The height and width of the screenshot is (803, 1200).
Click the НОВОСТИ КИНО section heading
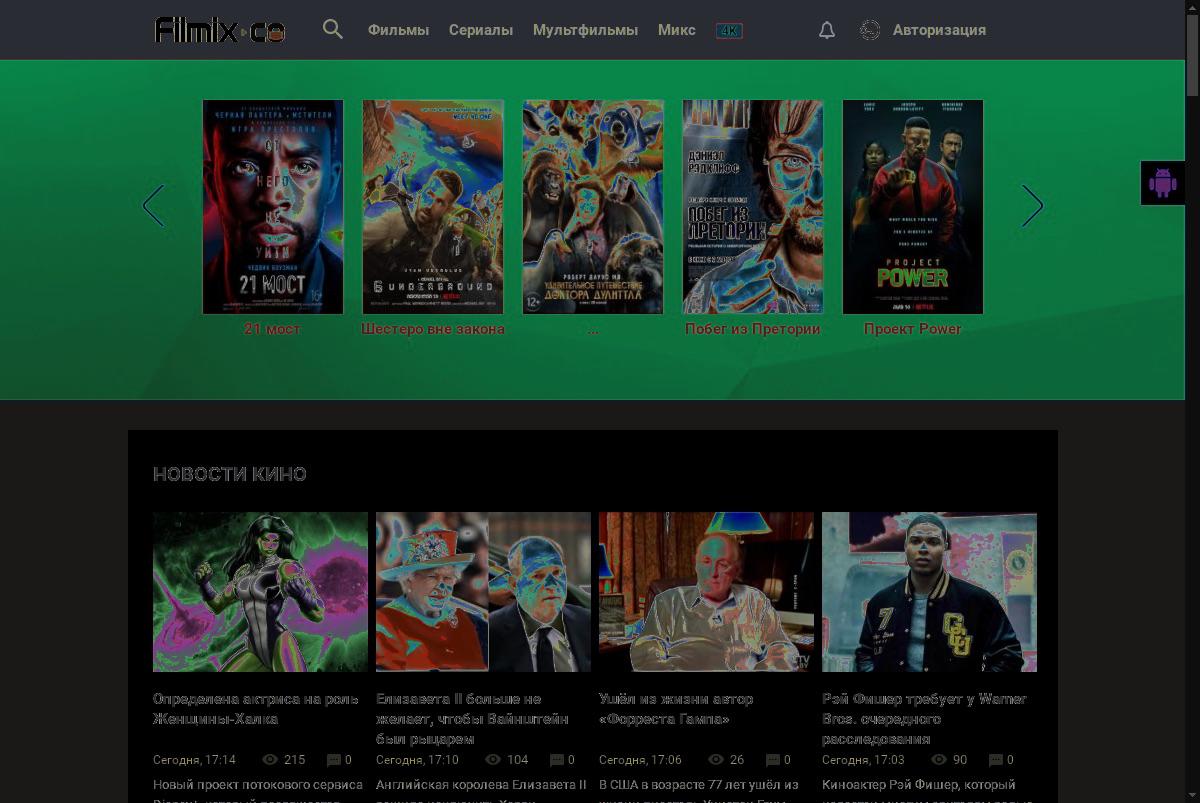coord(230,474)
